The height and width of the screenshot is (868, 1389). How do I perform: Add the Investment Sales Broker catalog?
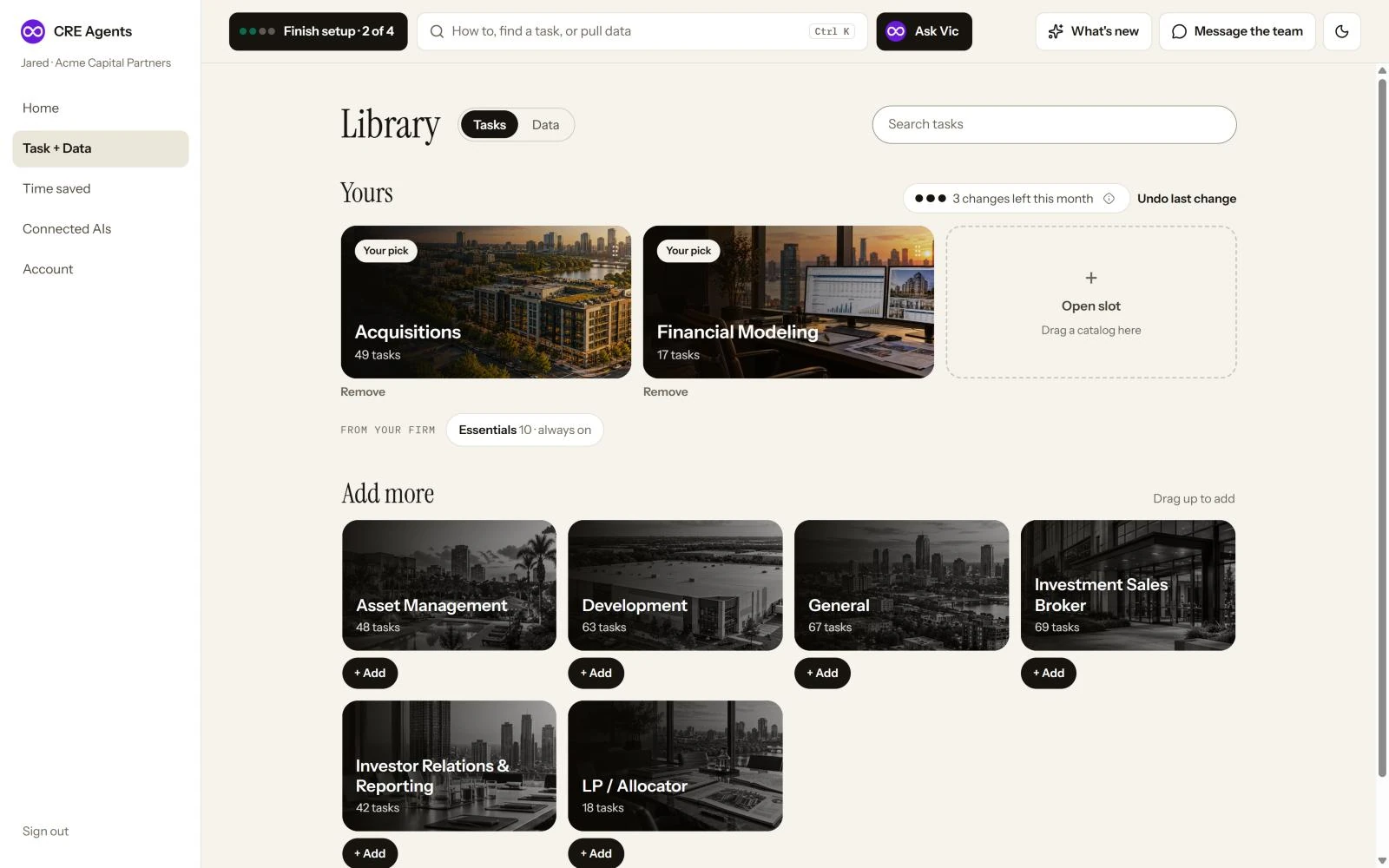coord(1049,673)
